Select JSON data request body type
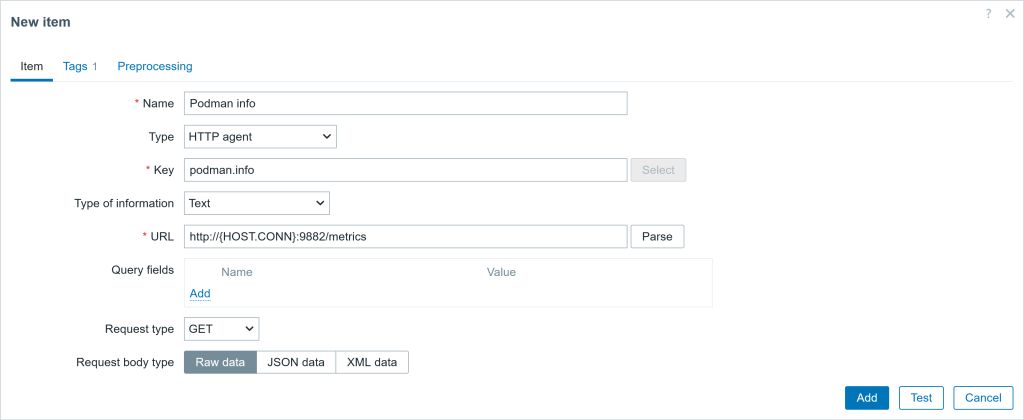 [x=296, y=363]
